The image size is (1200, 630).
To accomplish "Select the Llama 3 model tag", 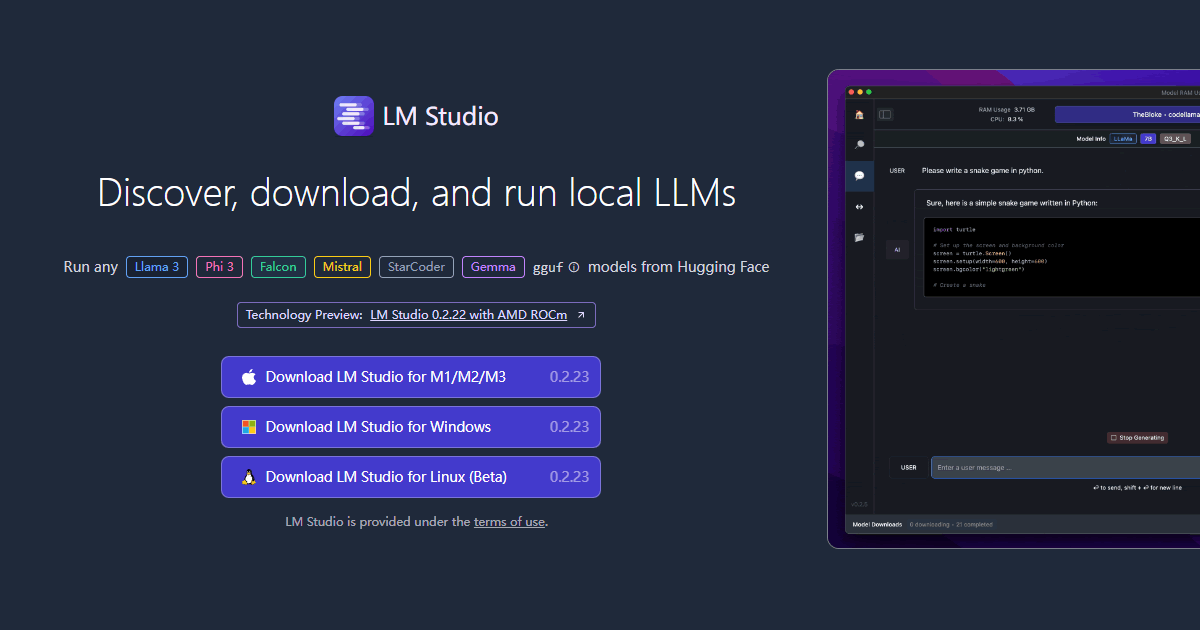I will (157, 267).
